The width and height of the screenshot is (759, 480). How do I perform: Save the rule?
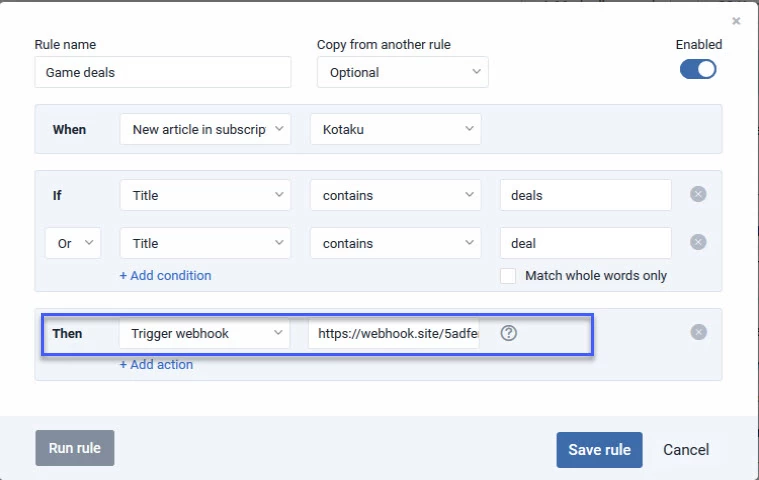(599, 450)
